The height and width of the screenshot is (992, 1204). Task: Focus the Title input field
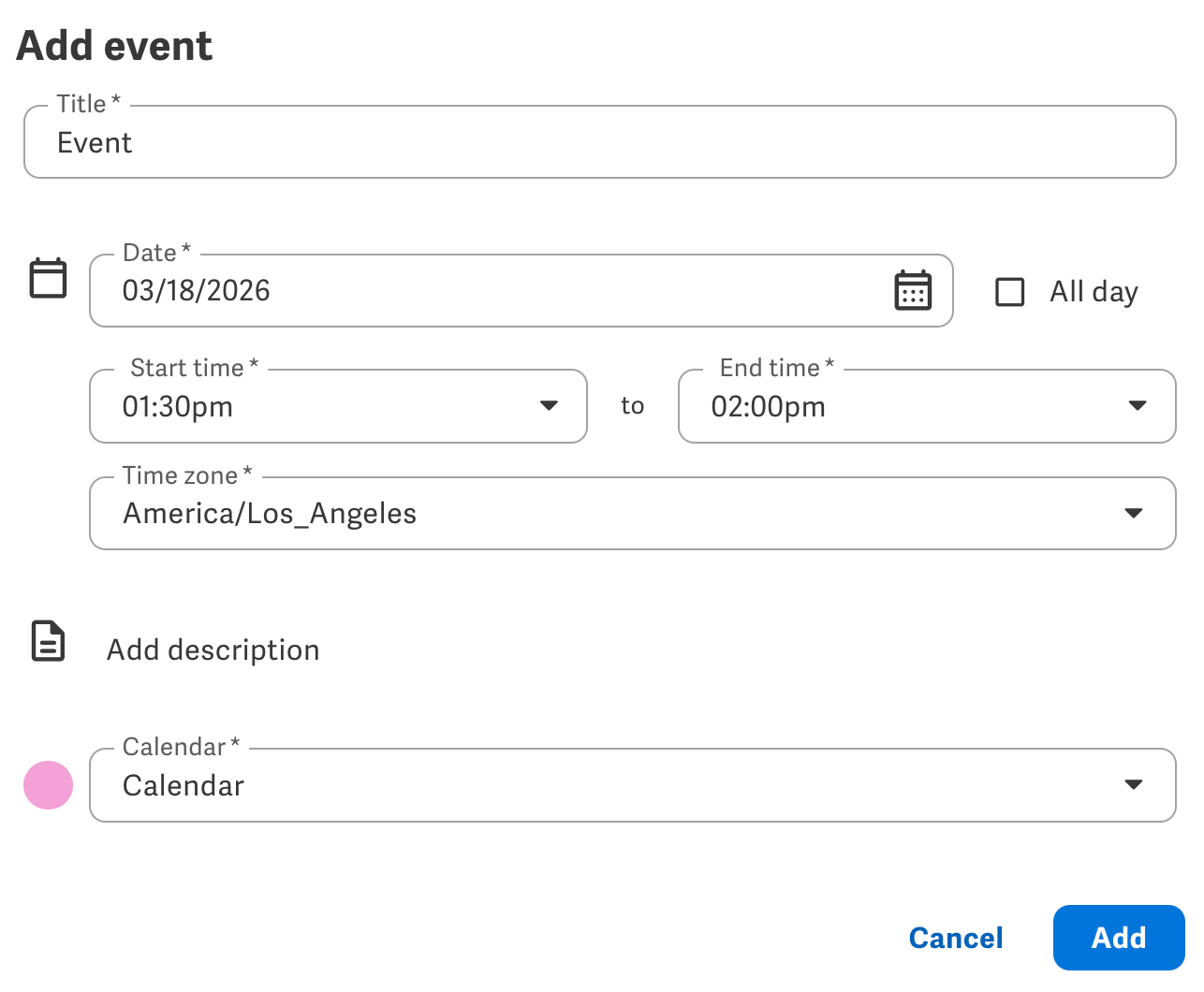600,142
